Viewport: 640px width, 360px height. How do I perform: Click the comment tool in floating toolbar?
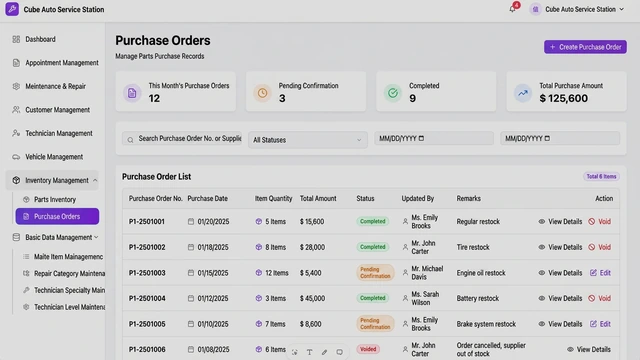[x=340, y=352]
